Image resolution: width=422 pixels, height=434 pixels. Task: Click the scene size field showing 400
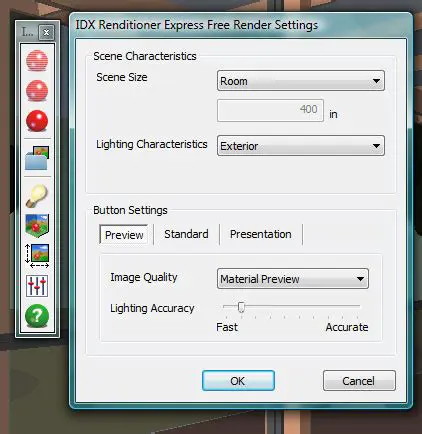click(x=270, y=110)
